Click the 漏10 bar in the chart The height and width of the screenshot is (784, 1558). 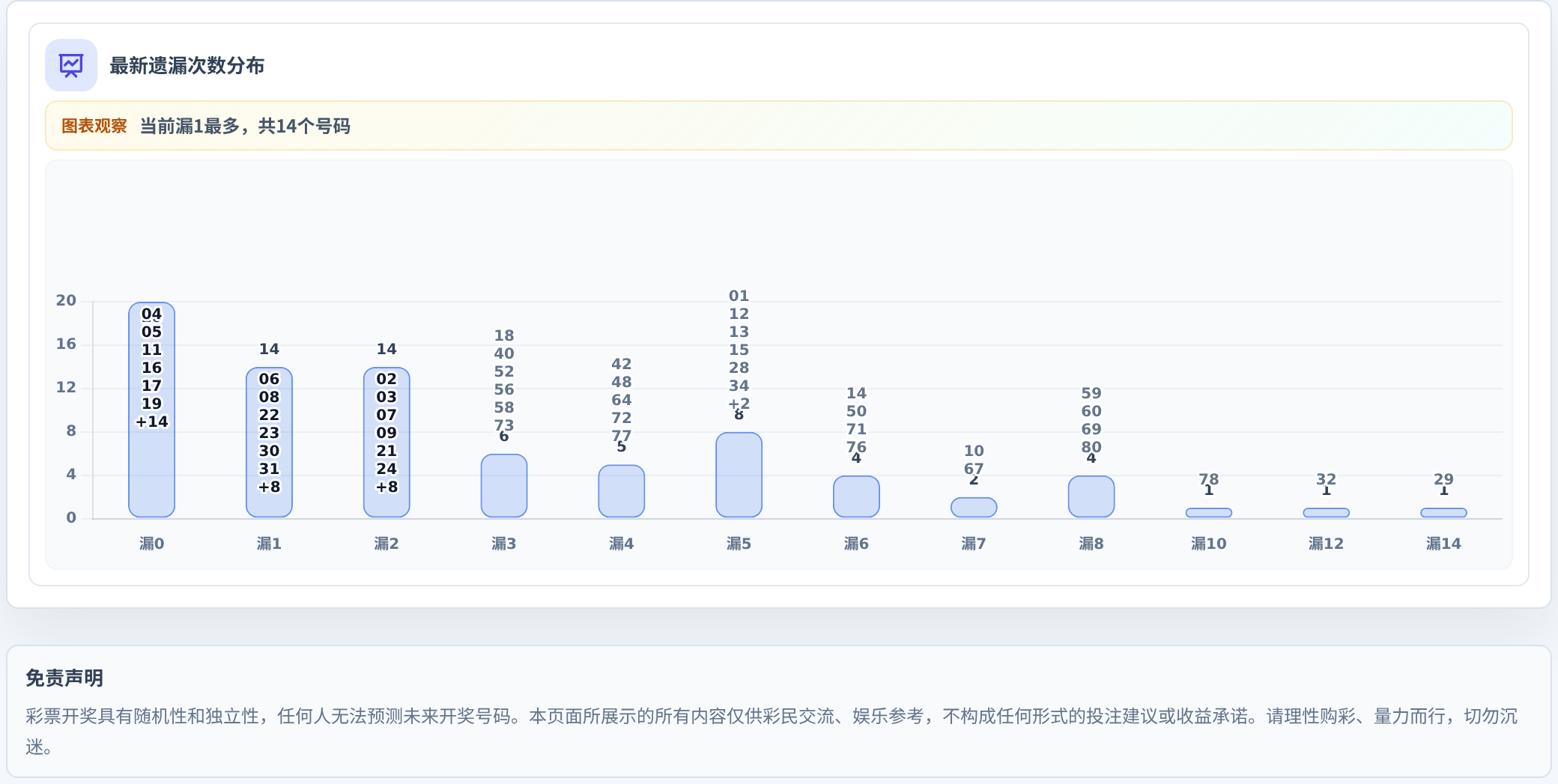1209,513
